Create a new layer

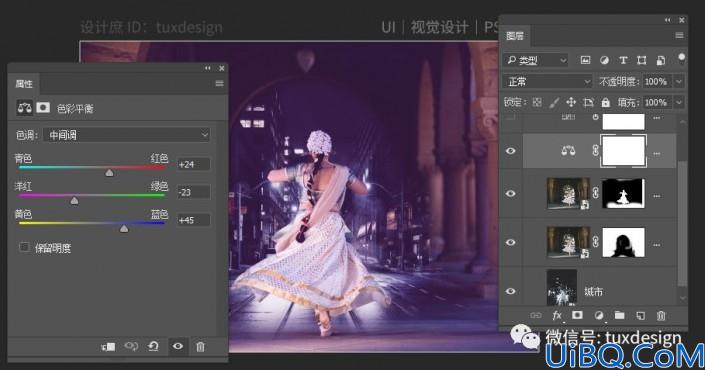[x=640, y=316]
